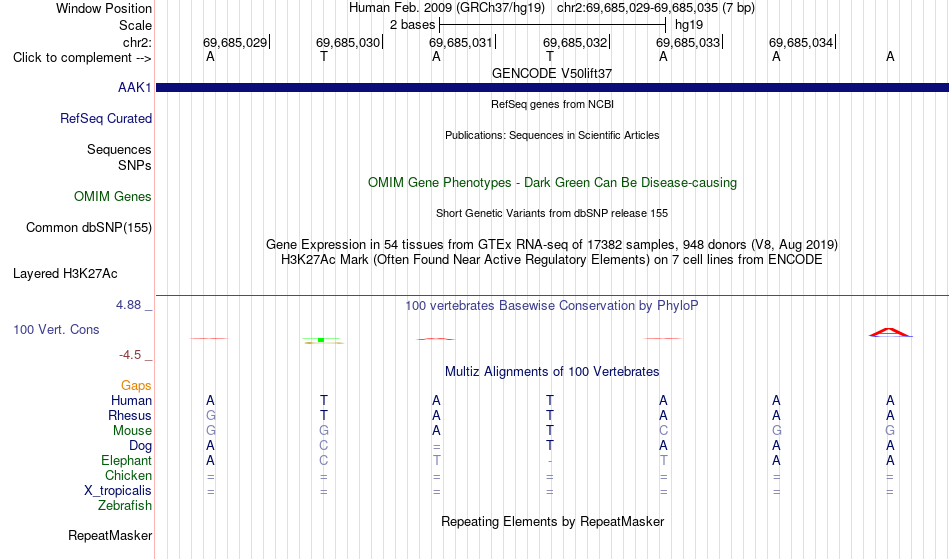Click the hg19 label beside scale bar
The width and height of the screenshot is (950, 559).
tap(689, 25)
